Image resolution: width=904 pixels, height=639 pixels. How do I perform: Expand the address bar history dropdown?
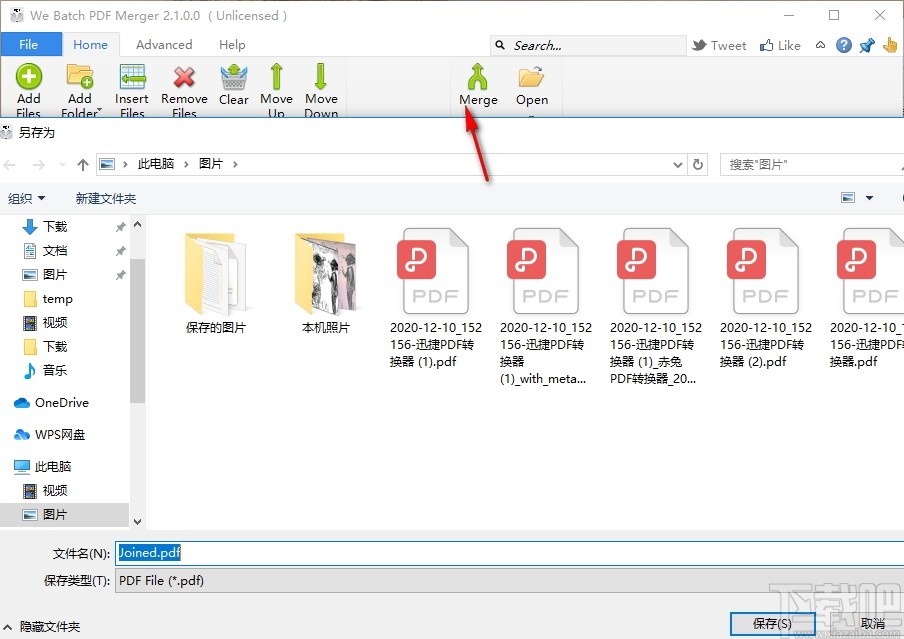click(x=676, y=163)
